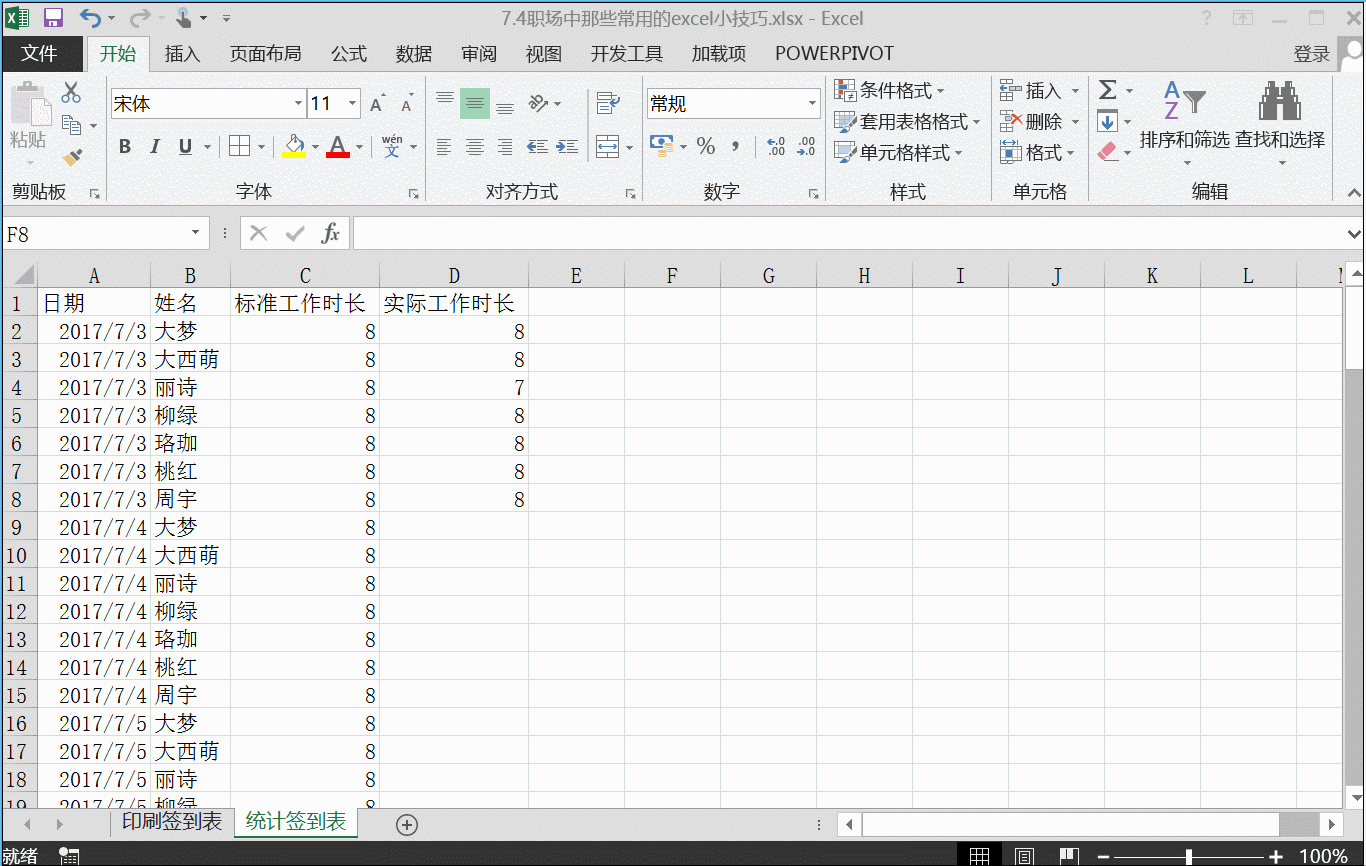
Task: Increase font size with large A icon
Action: [377, 104]
